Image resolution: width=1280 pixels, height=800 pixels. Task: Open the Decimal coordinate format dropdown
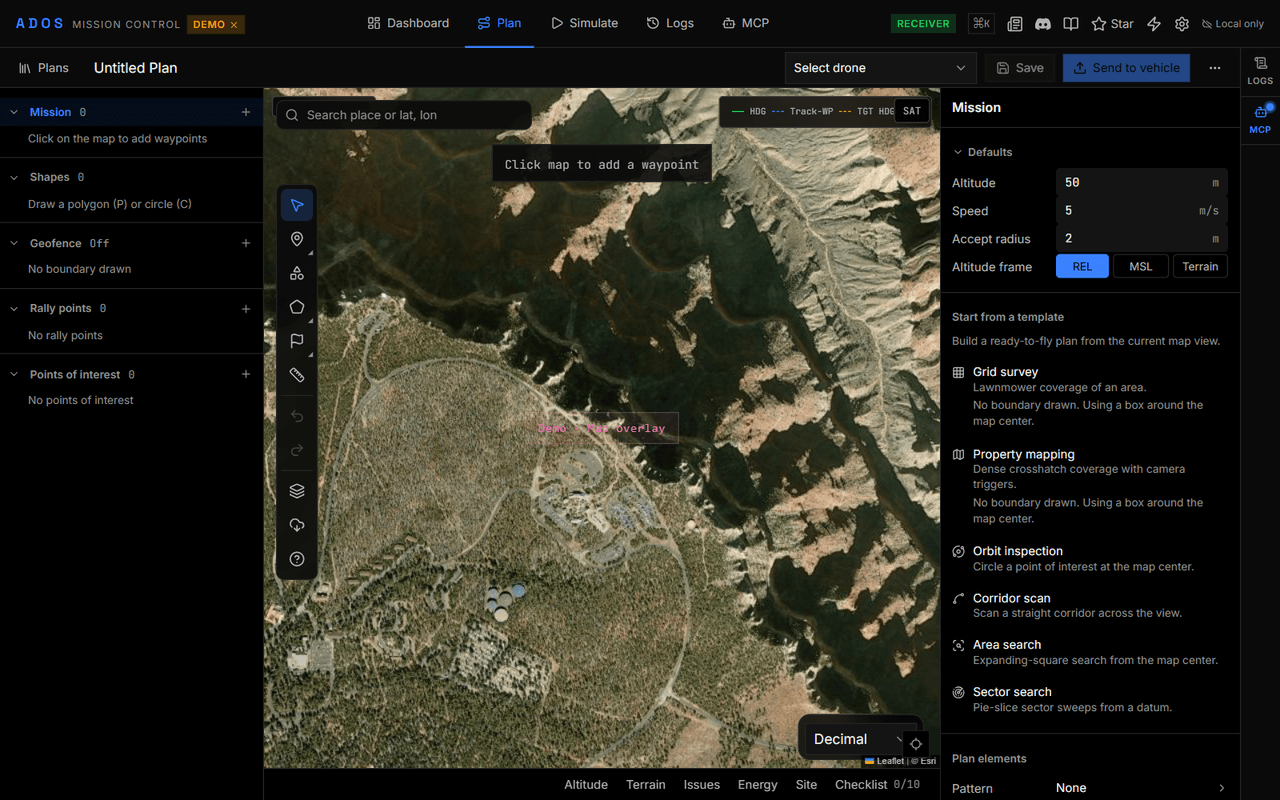click(x=860, y=739)
